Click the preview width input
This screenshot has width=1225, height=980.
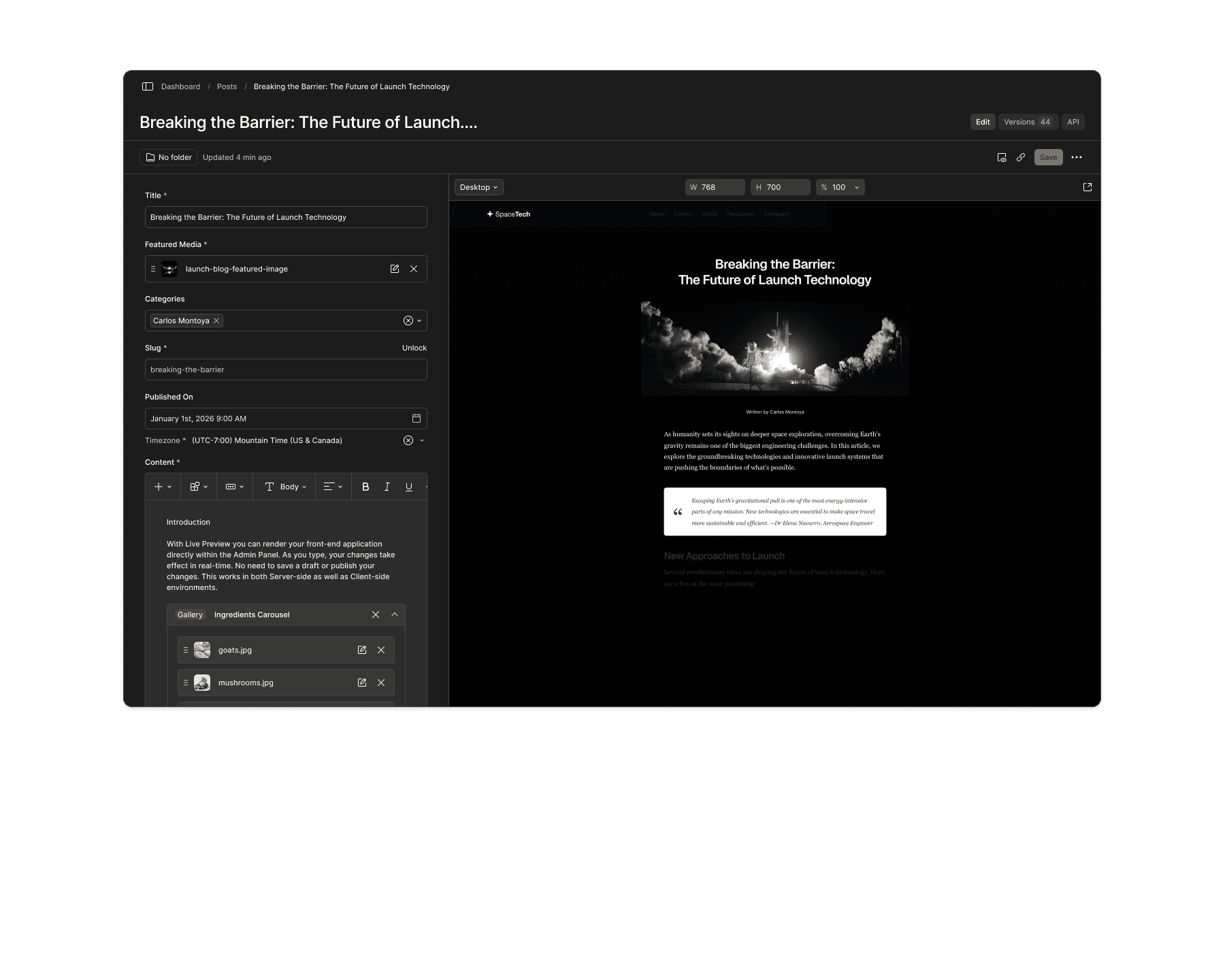tap(715, 187)
